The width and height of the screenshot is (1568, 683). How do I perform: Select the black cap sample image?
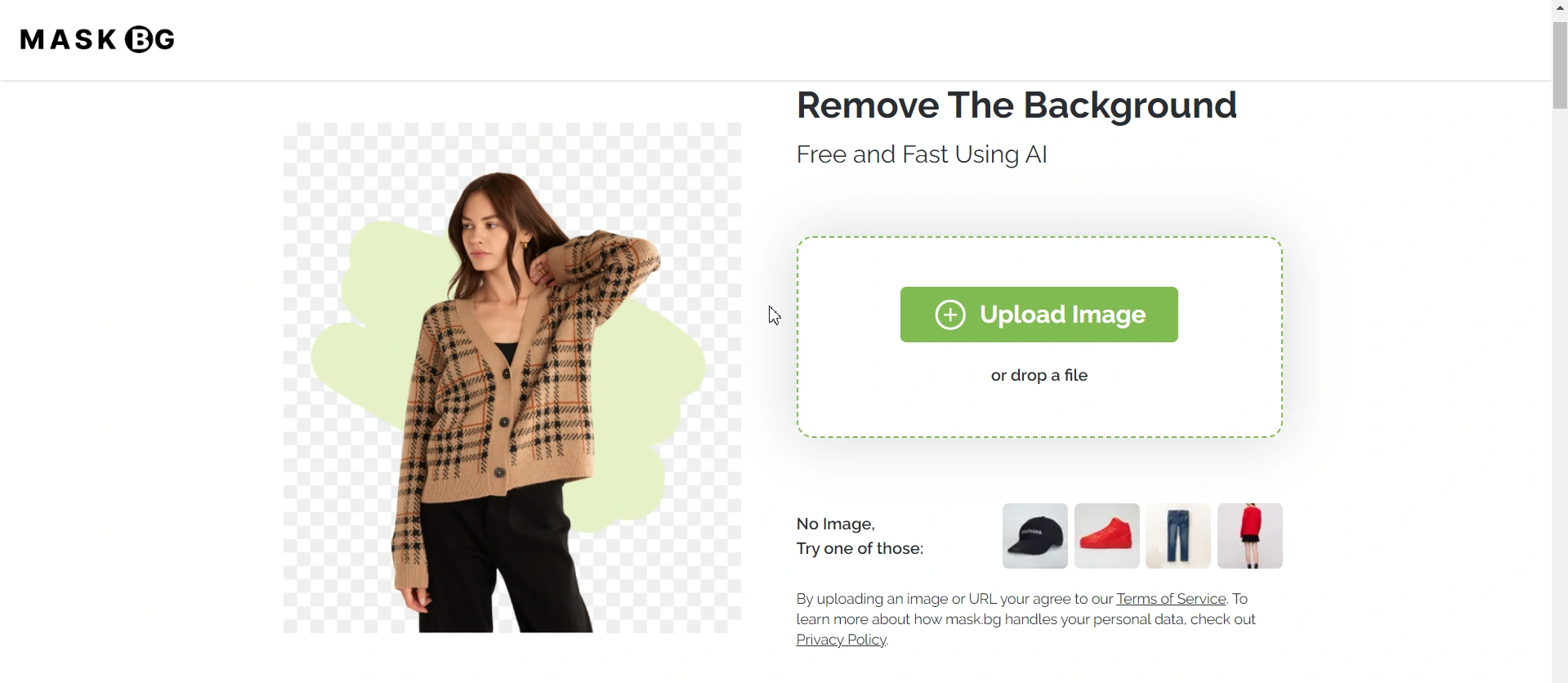pyautogui.click(x=1034, y=536)
